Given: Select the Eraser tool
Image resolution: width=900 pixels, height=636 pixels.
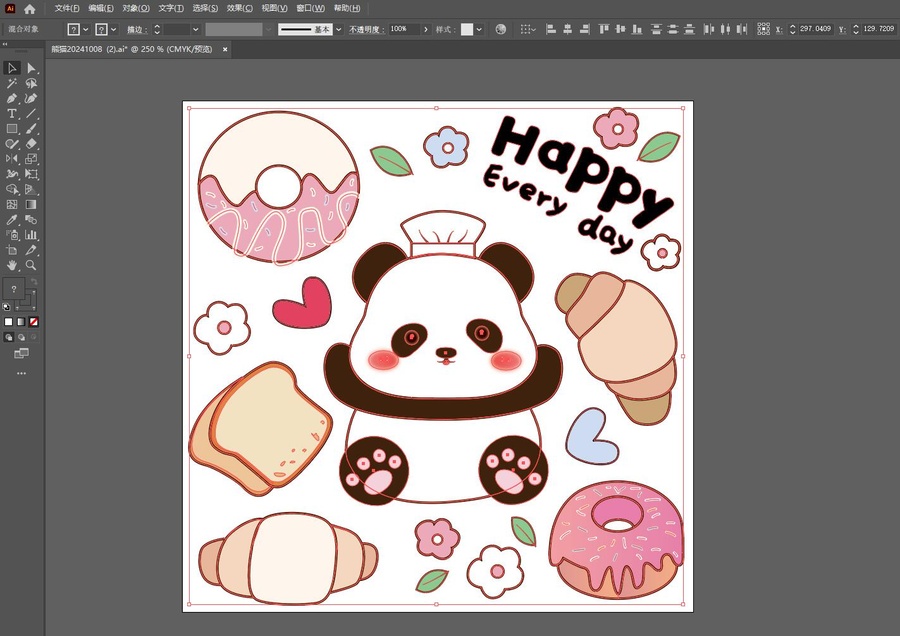Looking at the screenshot, I should 32,144.
